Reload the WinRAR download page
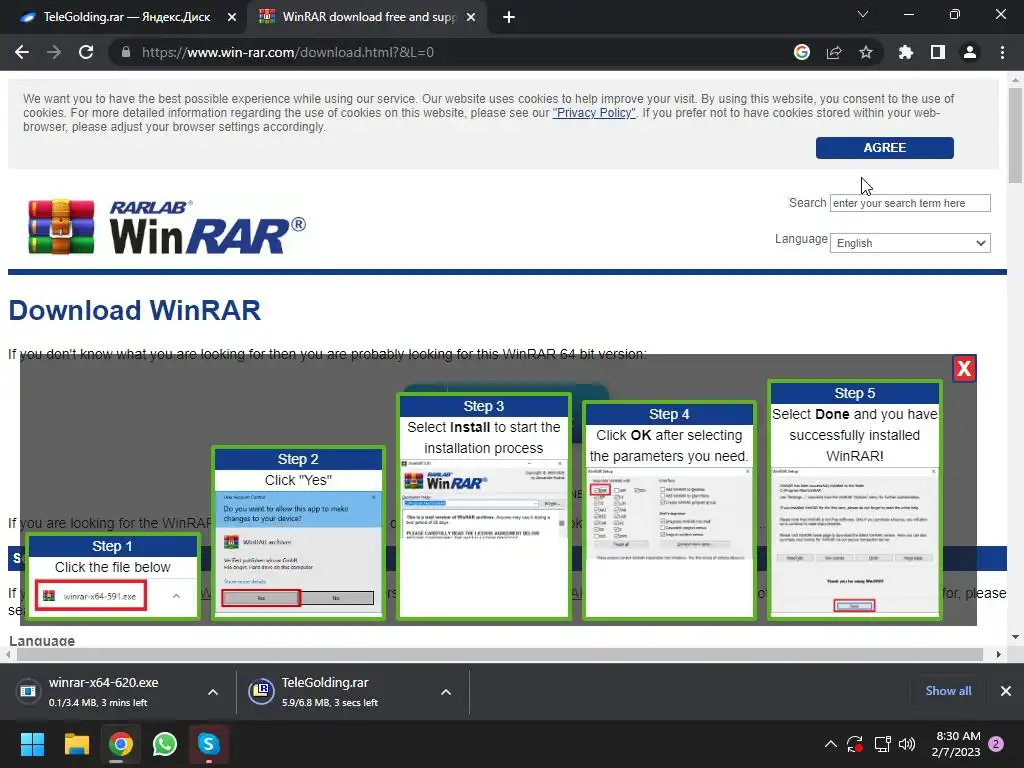 click(86, 52)
